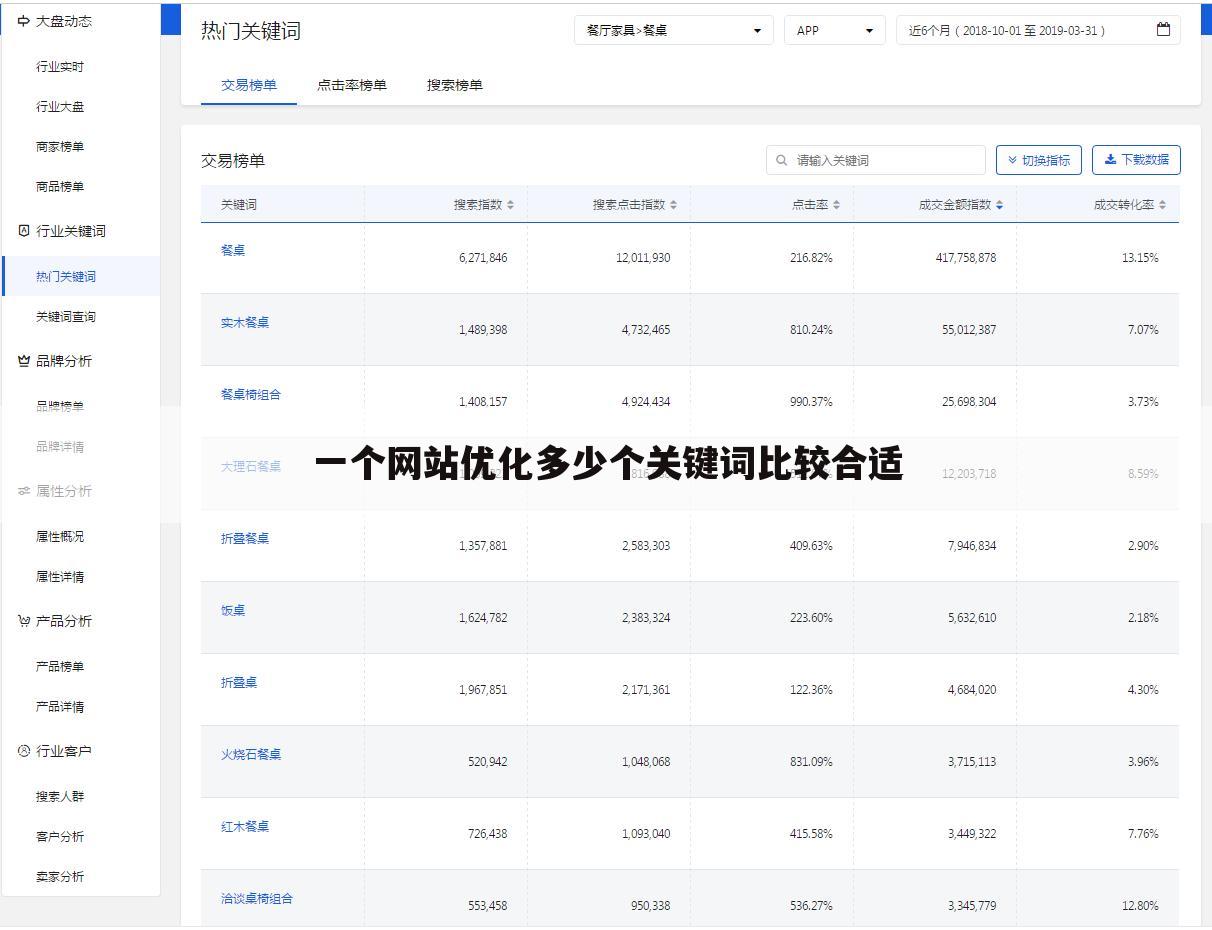Click the 产品分析 shopping icon

point(23,621)
